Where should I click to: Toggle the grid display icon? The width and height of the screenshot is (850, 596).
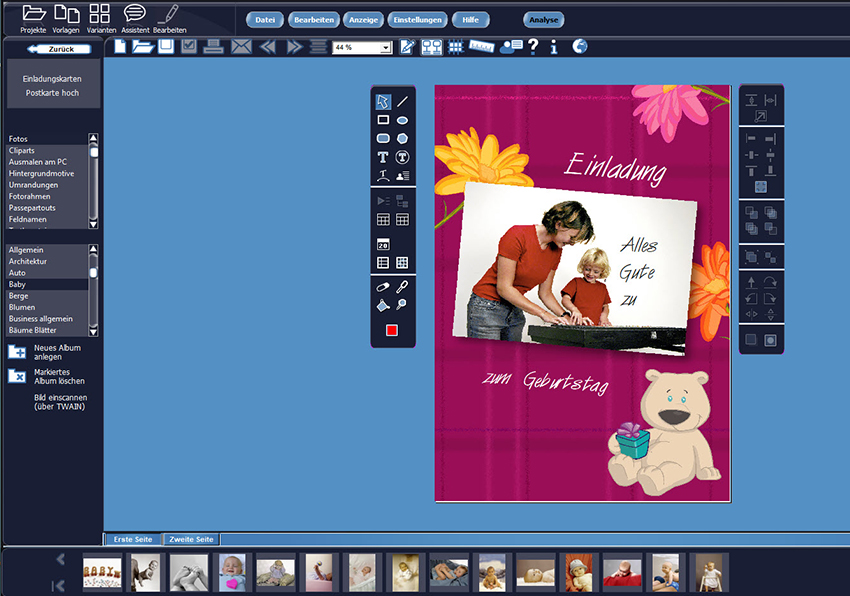tap(456, 46)
